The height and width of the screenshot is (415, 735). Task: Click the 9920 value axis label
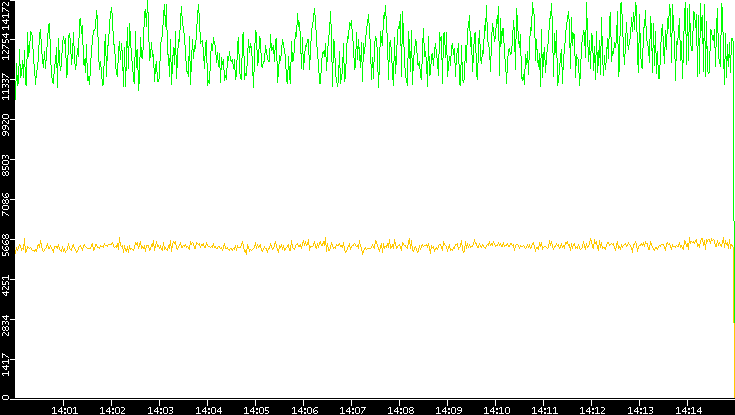[6, 126]
